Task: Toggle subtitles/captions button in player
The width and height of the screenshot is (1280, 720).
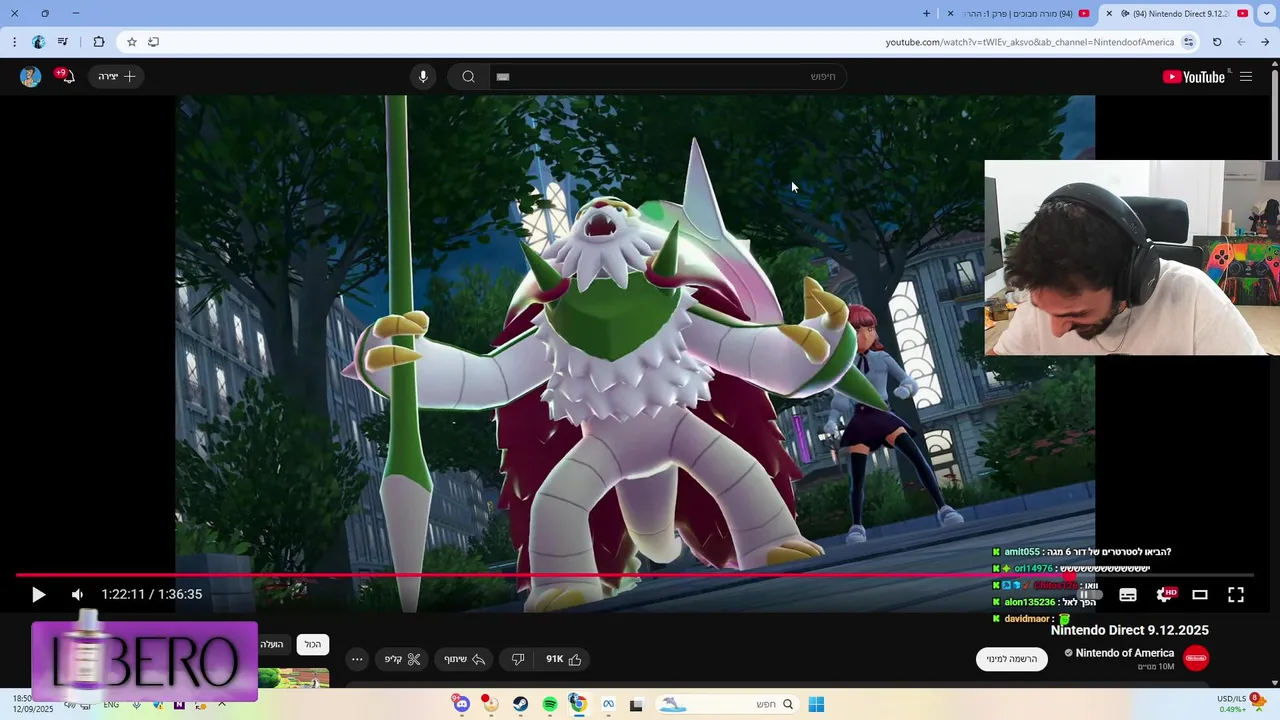Action: tap(1128, 595)
